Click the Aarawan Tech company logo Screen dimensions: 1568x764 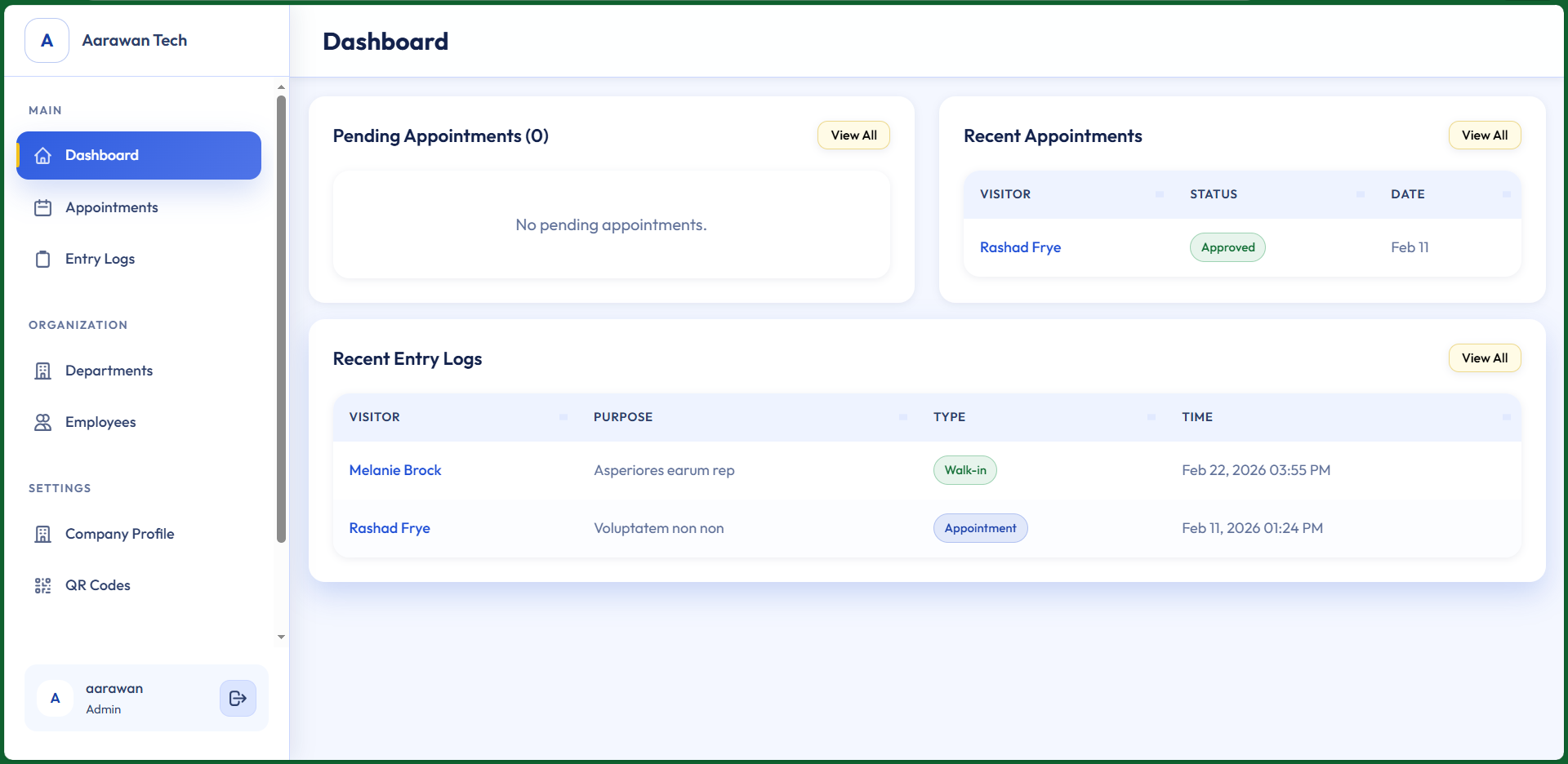click(x=47, y=40)
